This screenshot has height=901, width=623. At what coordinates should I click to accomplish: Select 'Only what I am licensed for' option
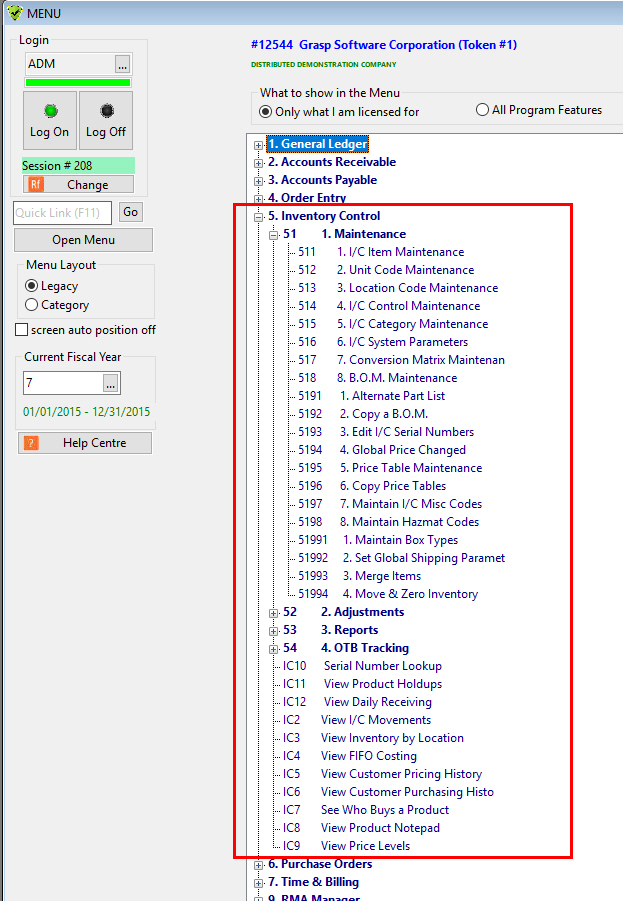[339, 111]
